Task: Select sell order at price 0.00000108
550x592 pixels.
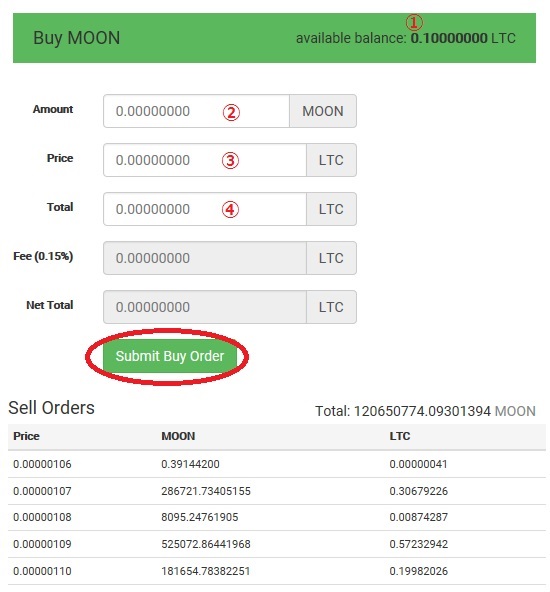Action: [277, 517]
